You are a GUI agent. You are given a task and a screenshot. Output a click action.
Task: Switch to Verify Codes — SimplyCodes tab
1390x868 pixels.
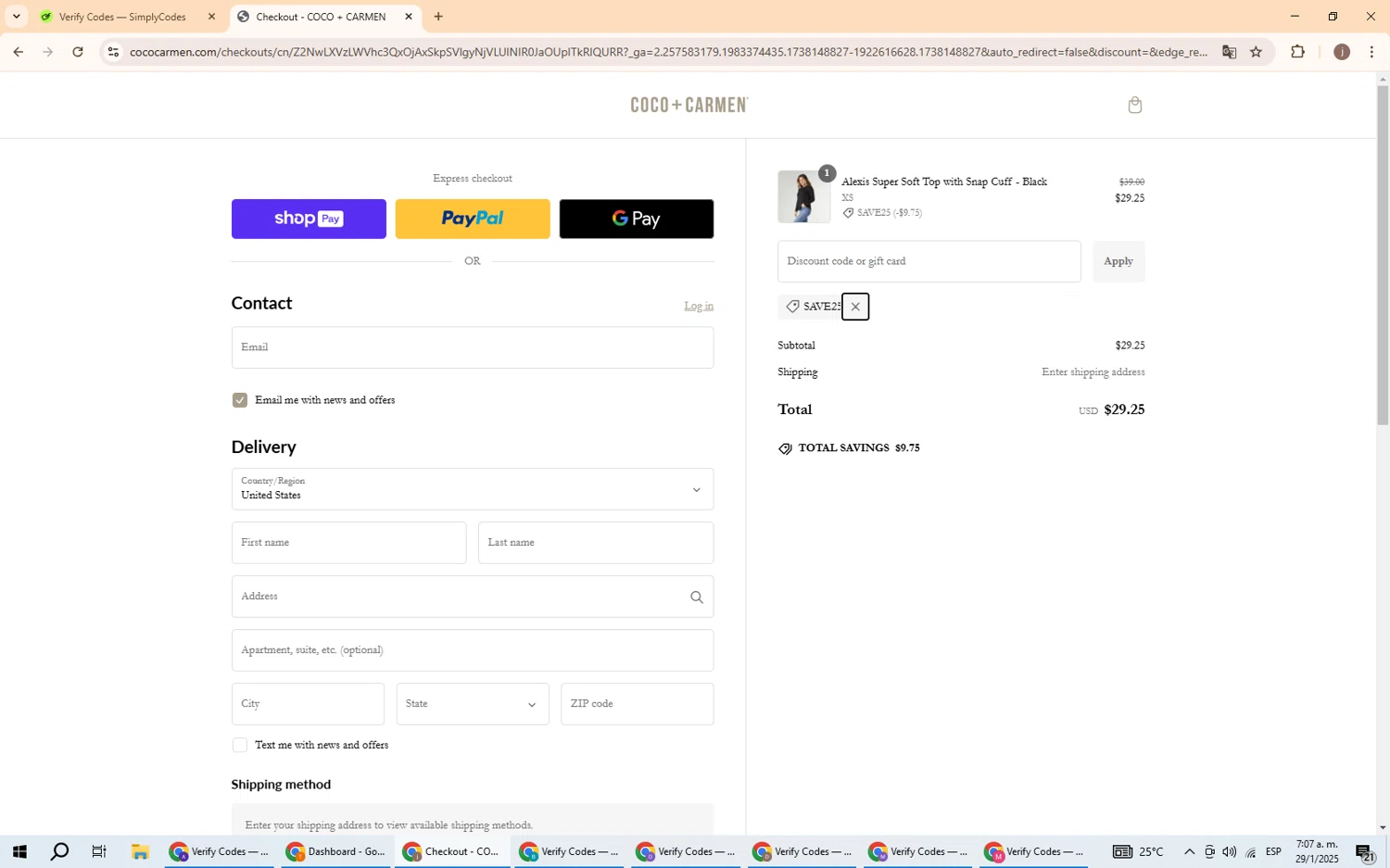coord(121,17)
